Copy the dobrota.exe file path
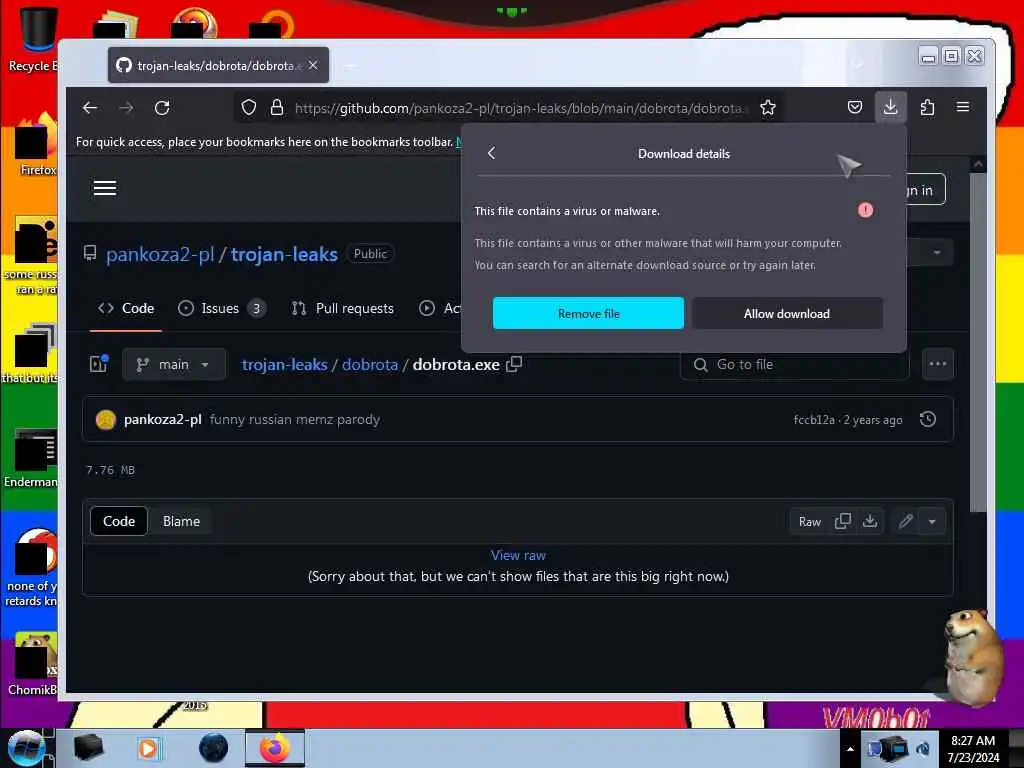 click(x=514, y=364)
